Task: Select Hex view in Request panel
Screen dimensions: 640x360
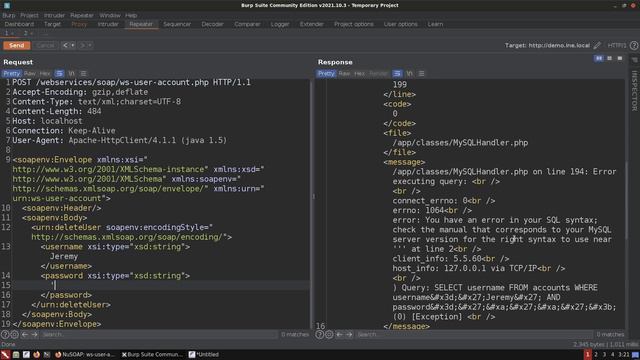Action: pos(45,73)
